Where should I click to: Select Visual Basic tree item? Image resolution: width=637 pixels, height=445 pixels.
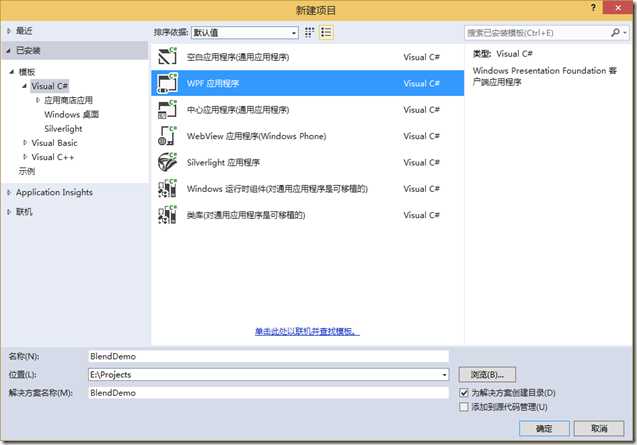pyautogui.click(x=54, y=143)
